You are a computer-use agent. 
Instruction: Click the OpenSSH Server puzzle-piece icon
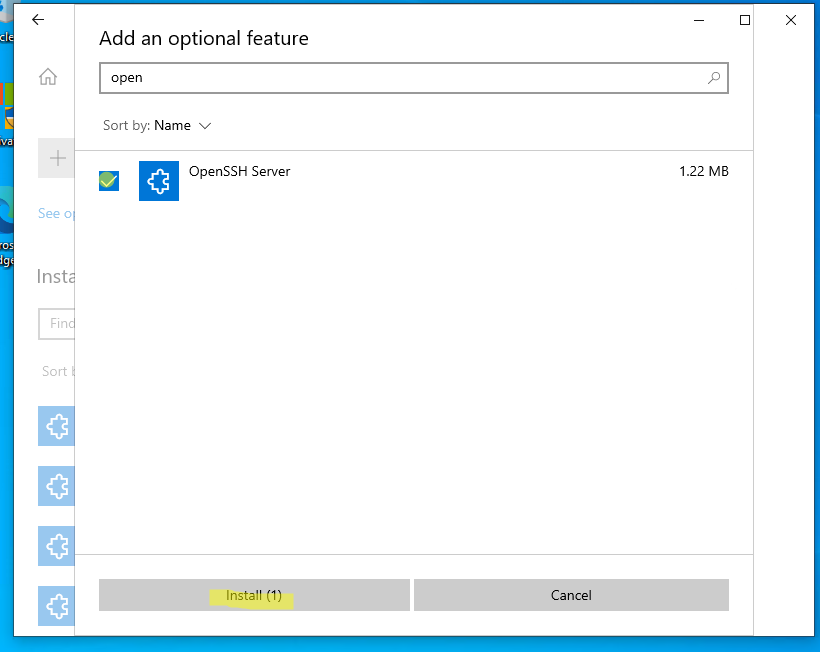point(159,181)
